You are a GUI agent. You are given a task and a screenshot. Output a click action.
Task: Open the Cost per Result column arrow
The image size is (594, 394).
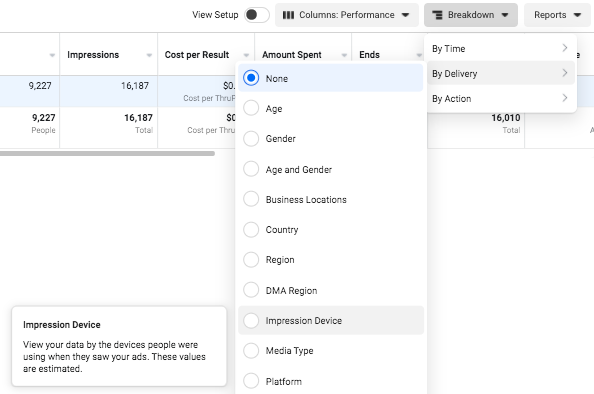(246, 55)
